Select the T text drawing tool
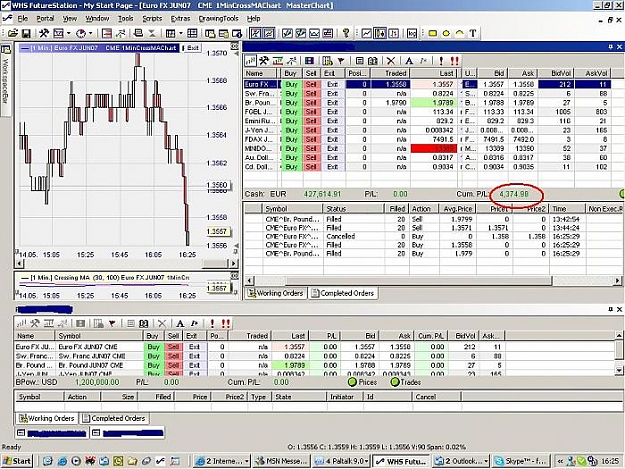625x469 pixels. (x=473, y=33)
